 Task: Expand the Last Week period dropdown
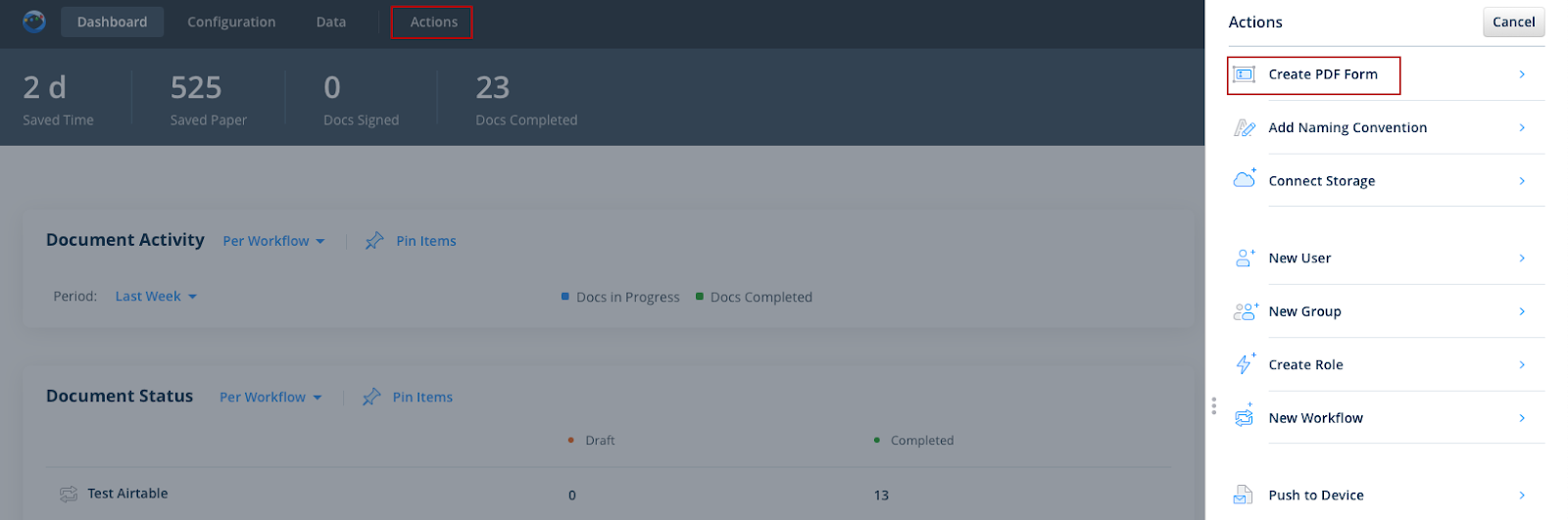156,297
